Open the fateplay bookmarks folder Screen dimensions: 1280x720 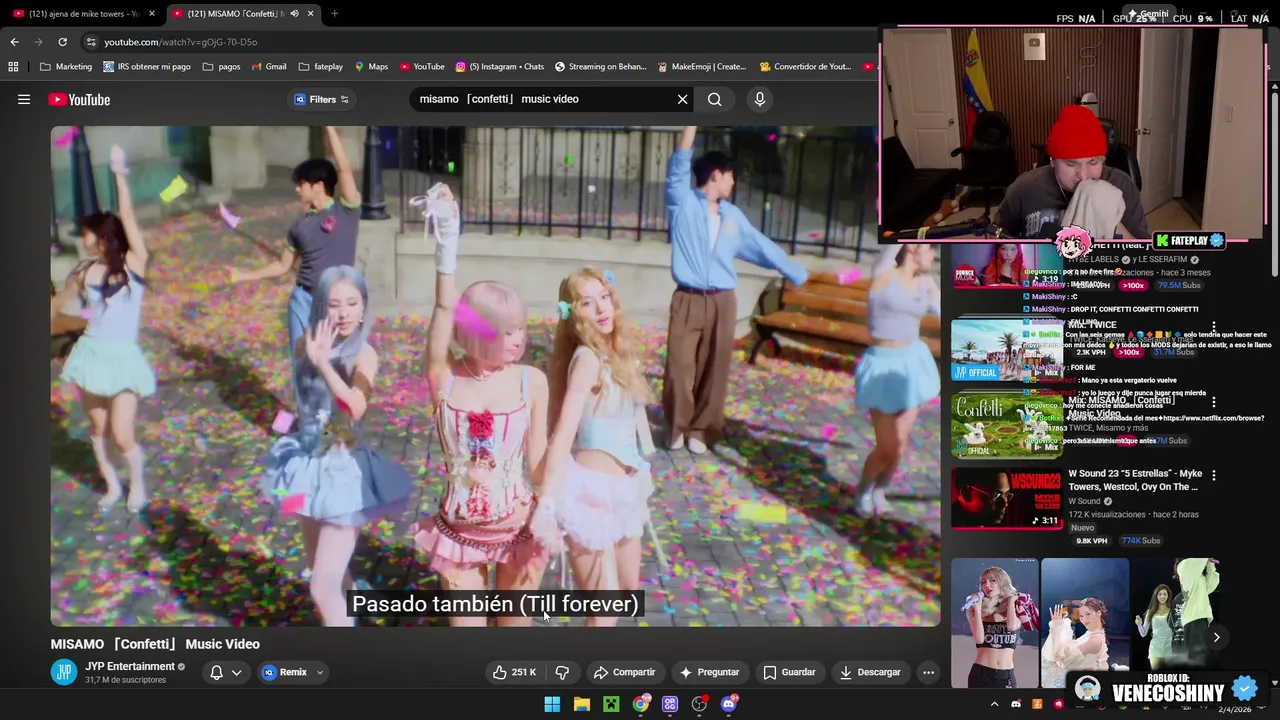[320, 67]
